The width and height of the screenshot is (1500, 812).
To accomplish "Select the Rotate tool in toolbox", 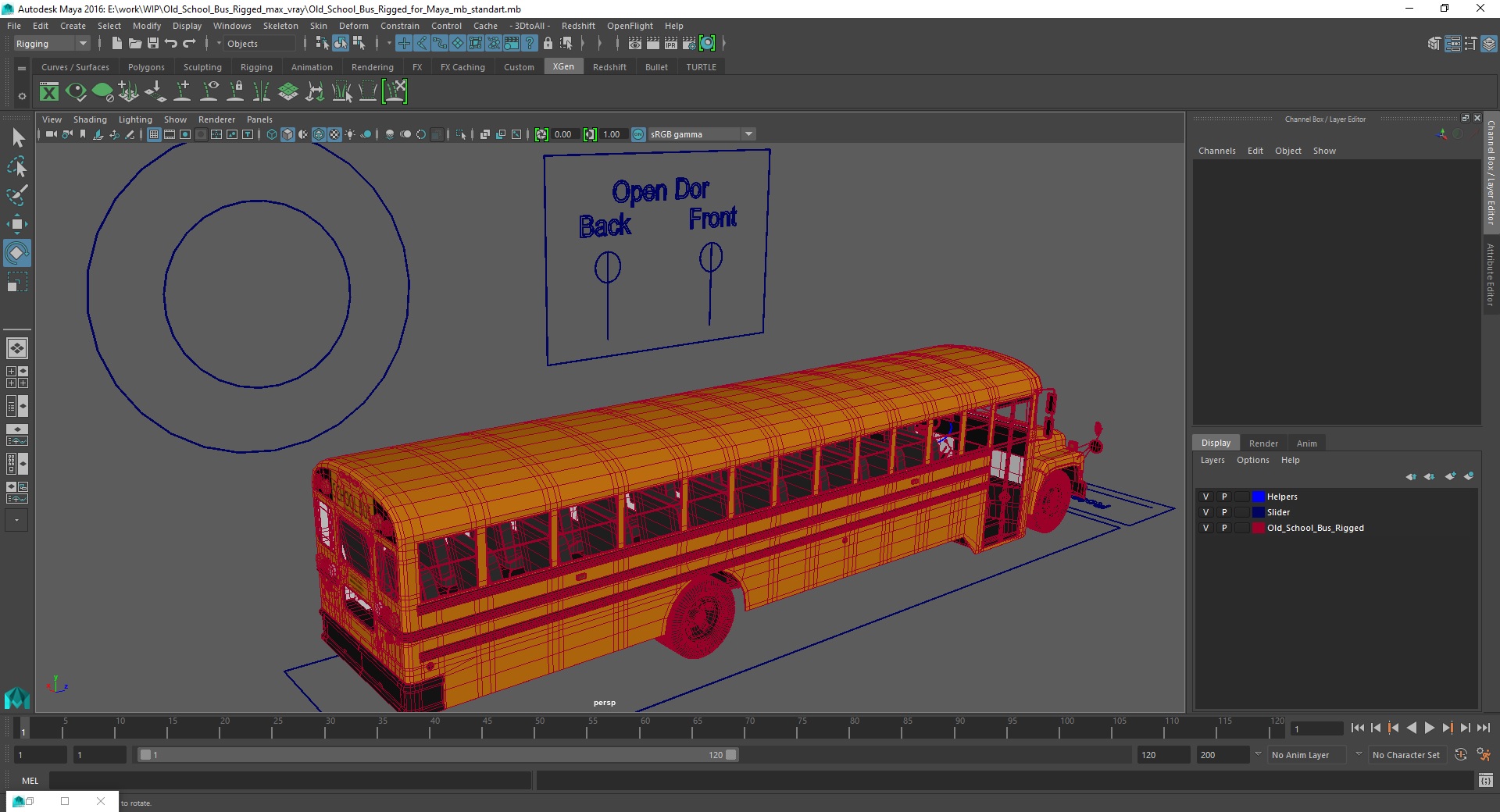I will point(17,253).
